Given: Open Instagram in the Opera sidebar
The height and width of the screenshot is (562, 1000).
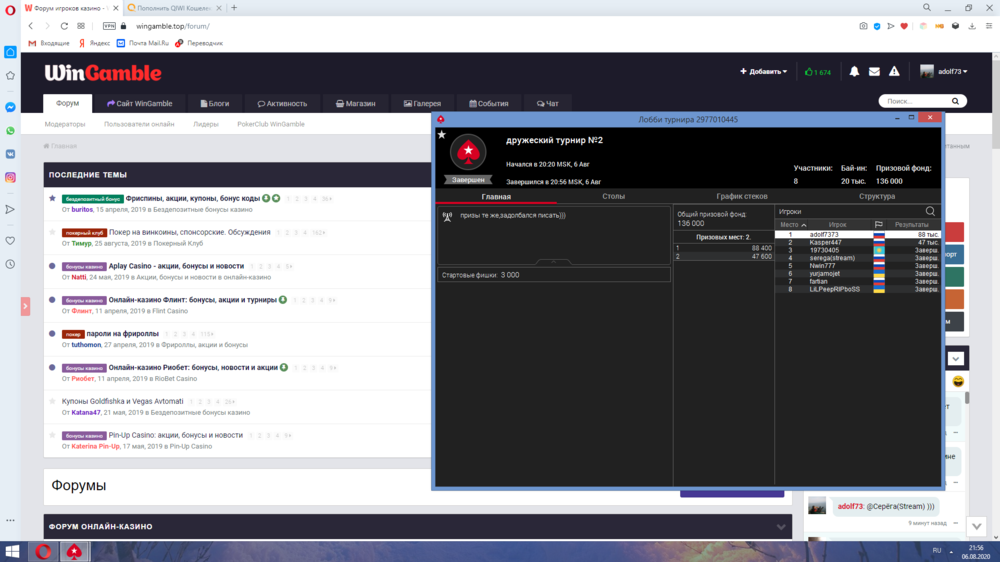Looking at the screenshot, I should [x=10, y=177].
